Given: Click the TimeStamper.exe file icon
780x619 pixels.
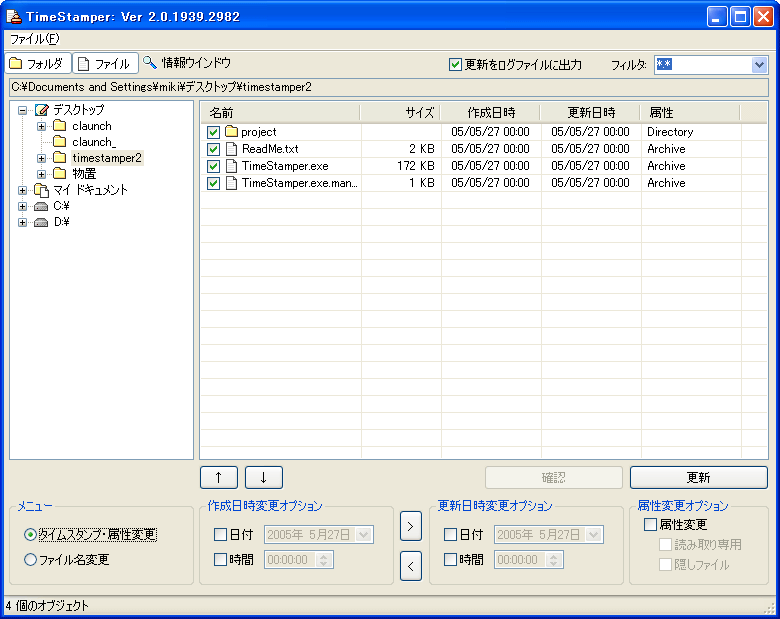Looking at the screenshot, I should [231, 166].
